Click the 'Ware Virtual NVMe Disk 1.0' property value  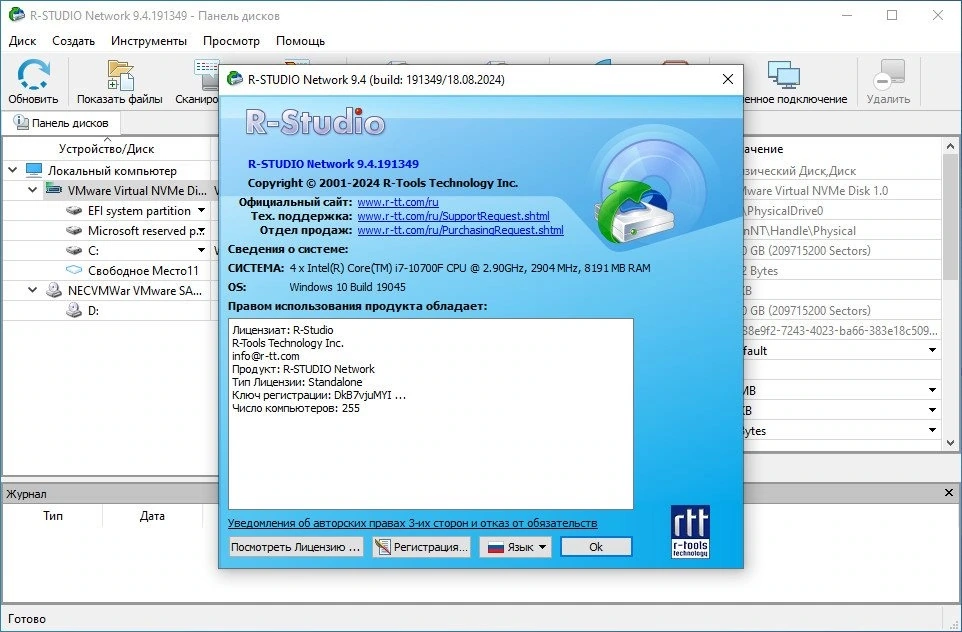coord(816,191)
